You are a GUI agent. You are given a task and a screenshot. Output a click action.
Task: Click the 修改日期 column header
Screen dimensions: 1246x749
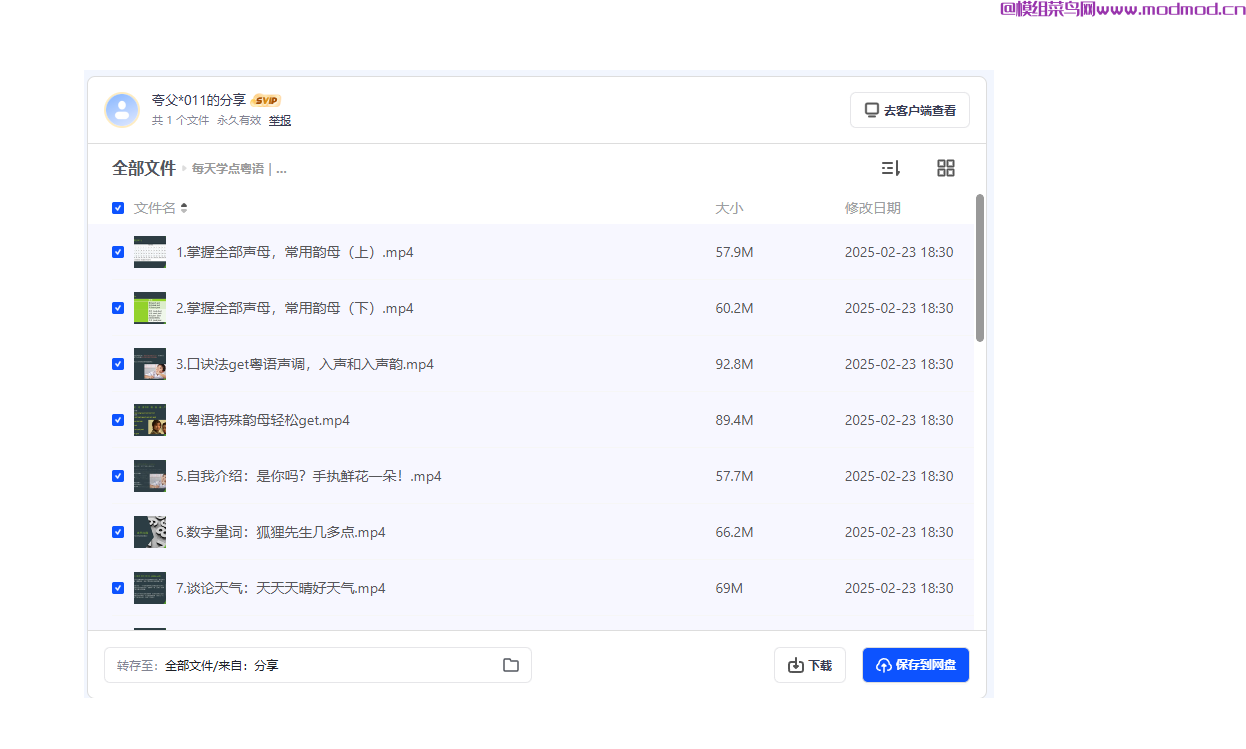[873, 208]
